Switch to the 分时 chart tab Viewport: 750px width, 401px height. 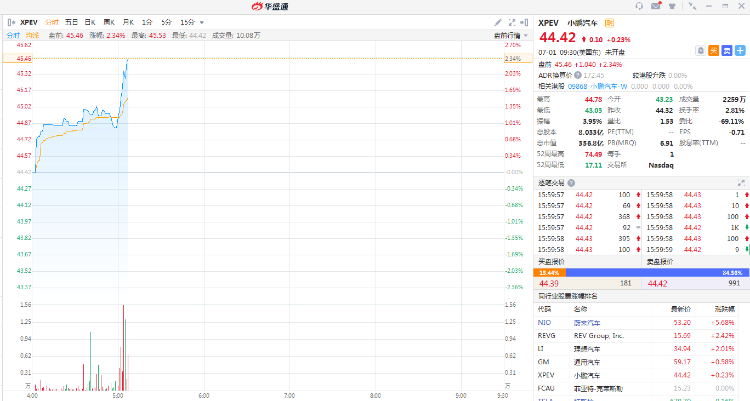(52, 22)
